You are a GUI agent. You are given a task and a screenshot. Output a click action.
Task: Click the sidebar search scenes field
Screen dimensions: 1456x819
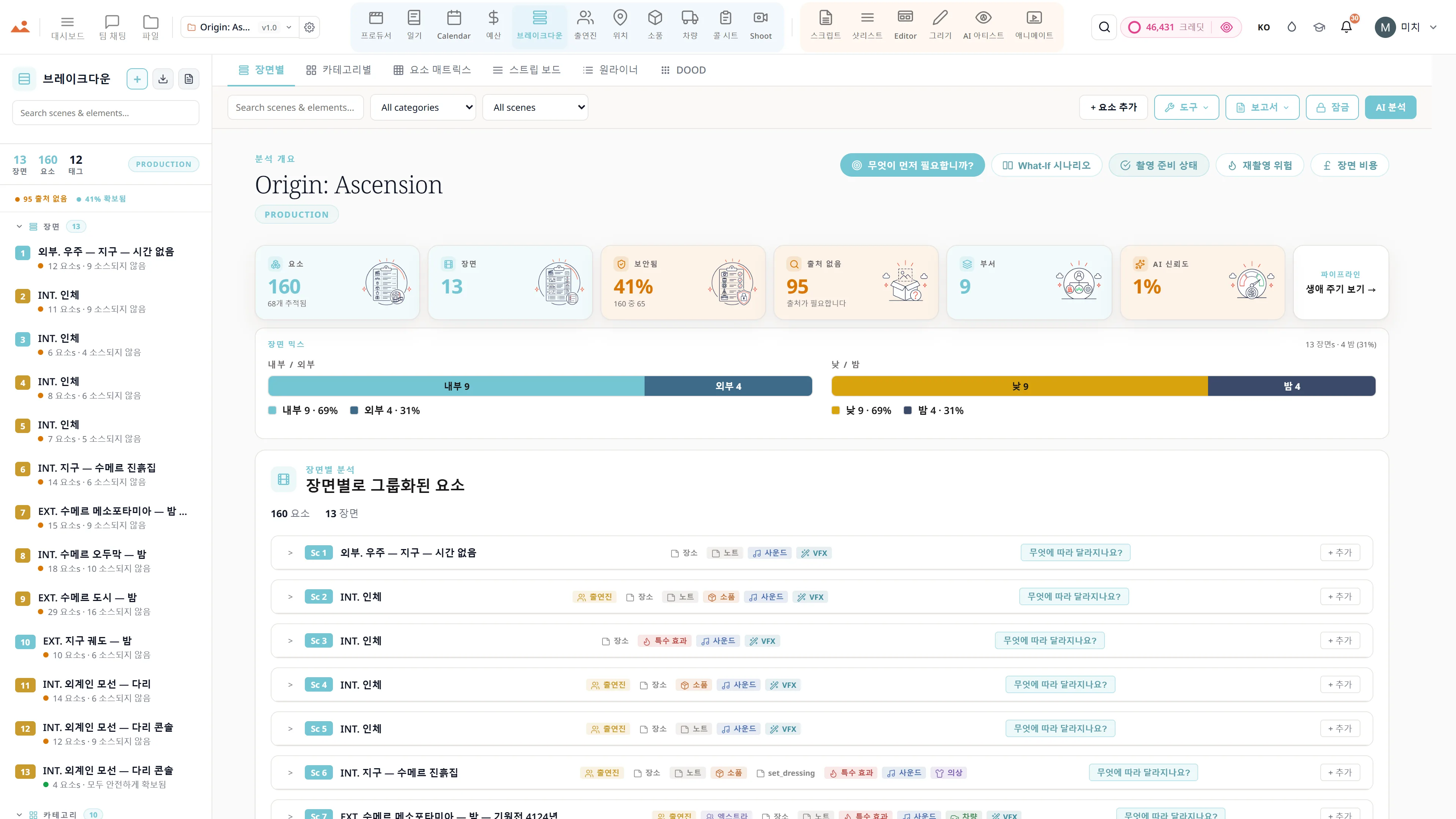tap(106, 113)
